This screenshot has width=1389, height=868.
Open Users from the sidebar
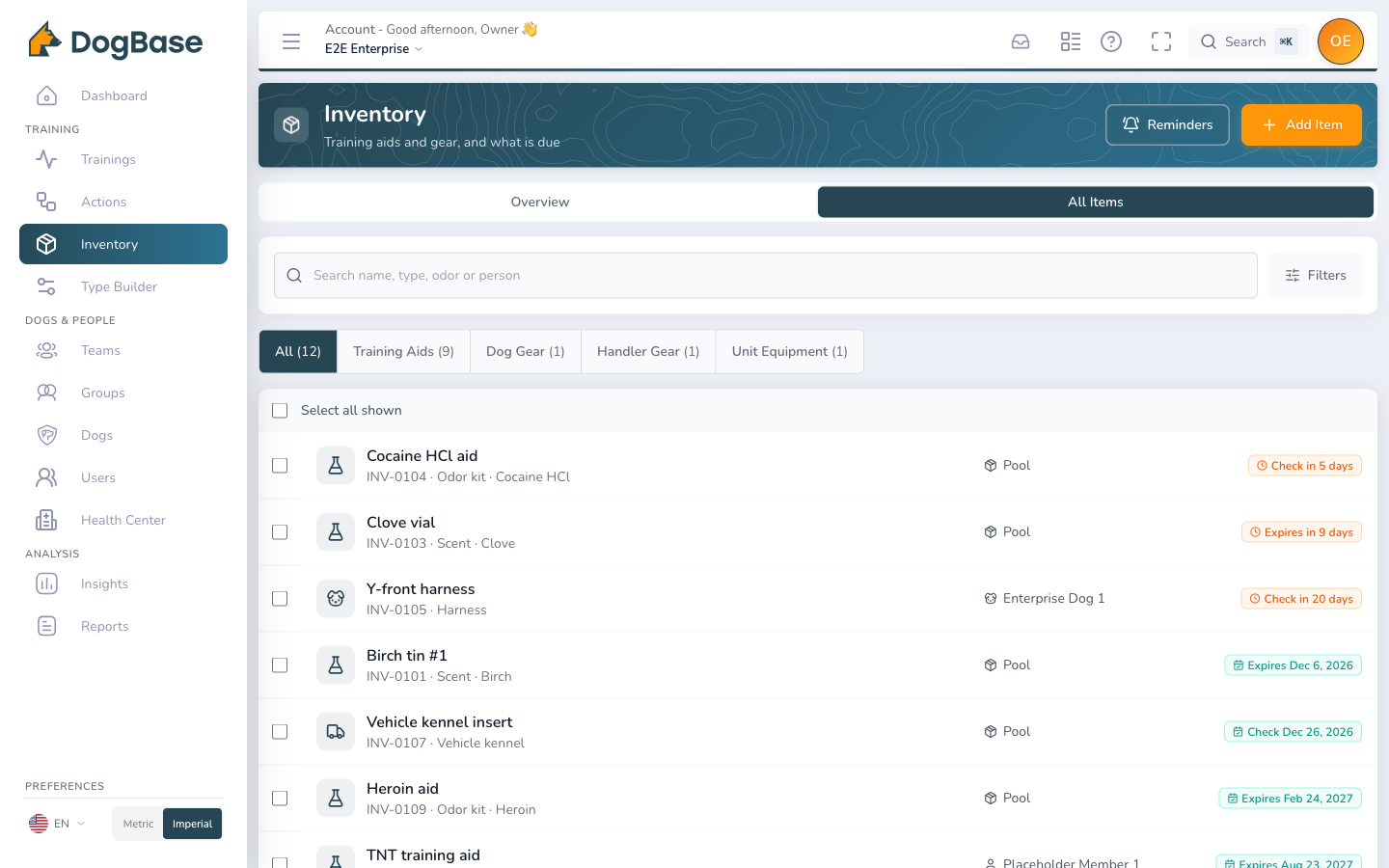point(123,477)
